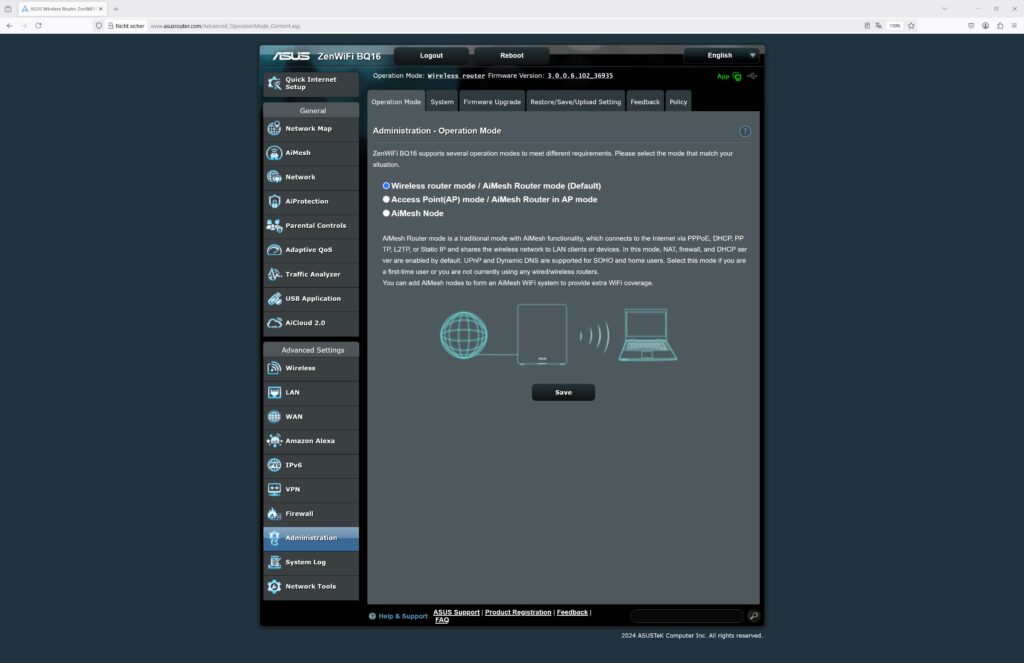The width and height of the screenshot is (1024, 663).
Task: Open the English language dropdown
Action: (722, 56)
